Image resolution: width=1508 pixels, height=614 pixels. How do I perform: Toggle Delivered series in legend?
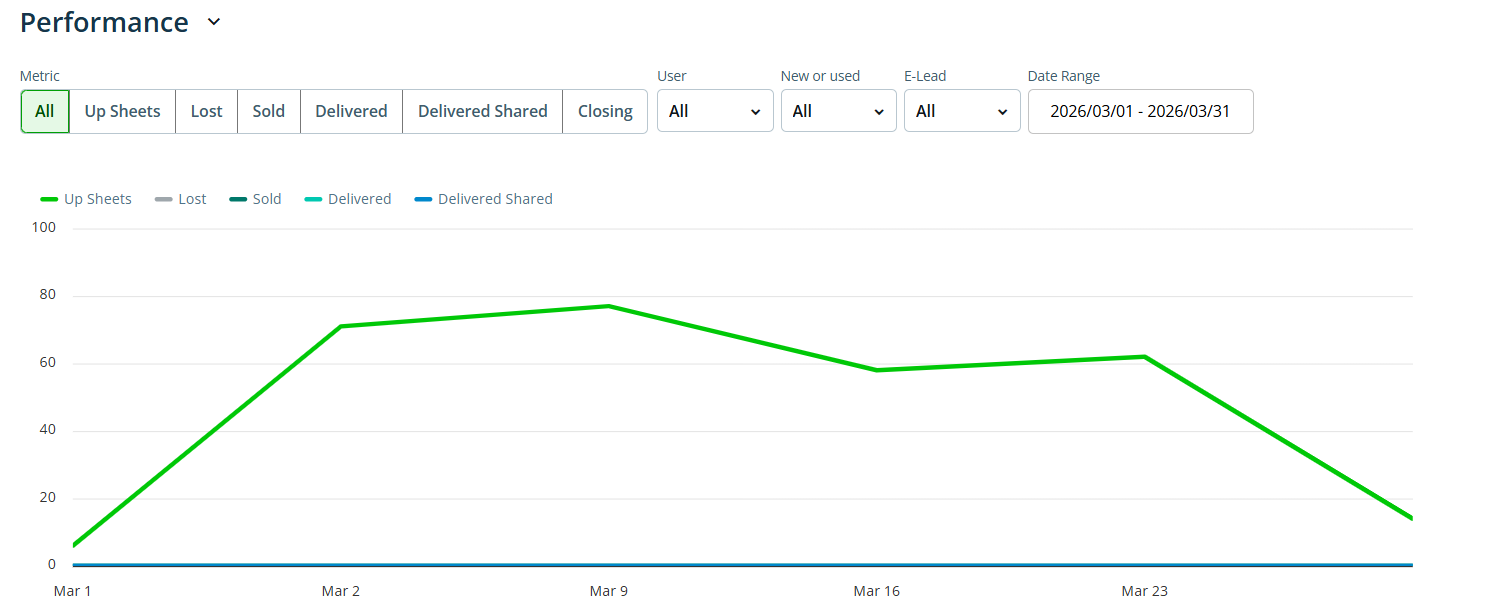(359, 199)
